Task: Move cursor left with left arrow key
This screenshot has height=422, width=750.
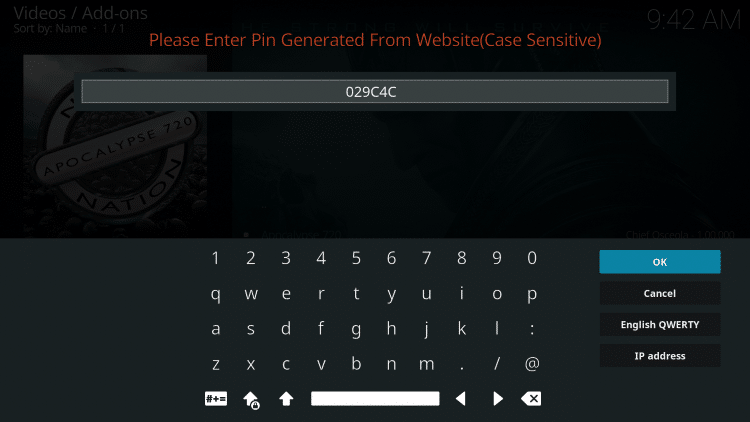Action: [461, 399]
